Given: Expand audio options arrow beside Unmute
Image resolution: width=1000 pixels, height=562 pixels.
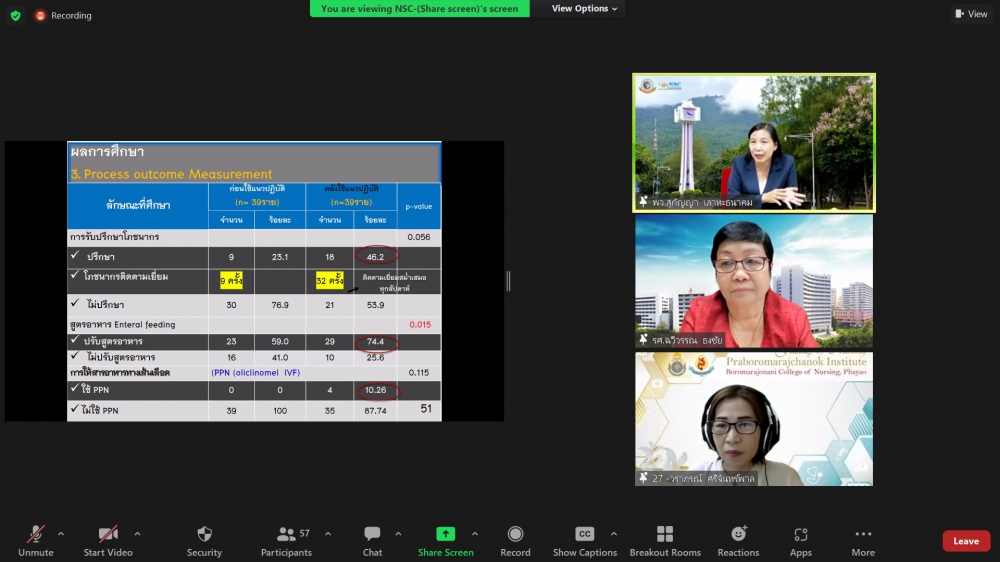Looking at the screenshot, I should click(61, 533).
